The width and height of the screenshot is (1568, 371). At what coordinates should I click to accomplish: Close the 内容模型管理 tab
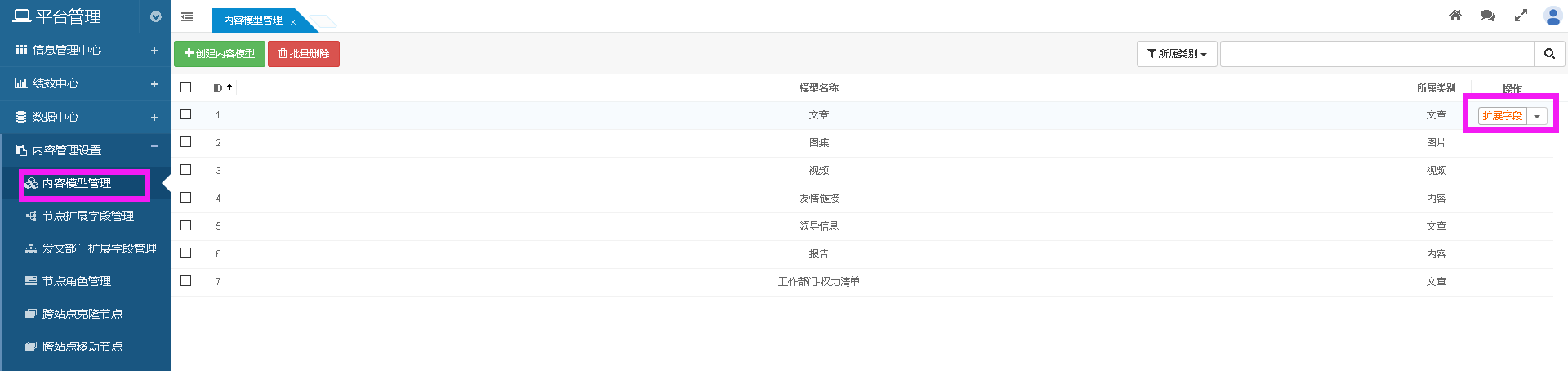293,21
